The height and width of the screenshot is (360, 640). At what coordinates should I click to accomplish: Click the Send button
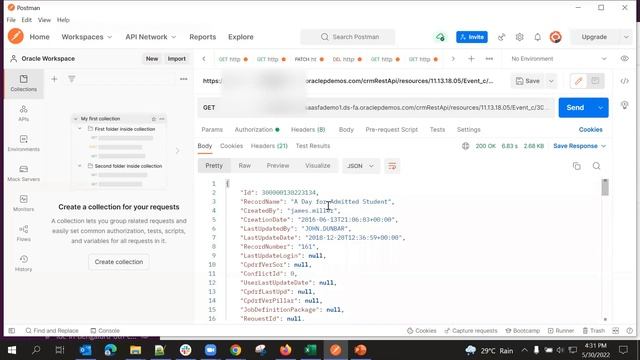point(575,108)
